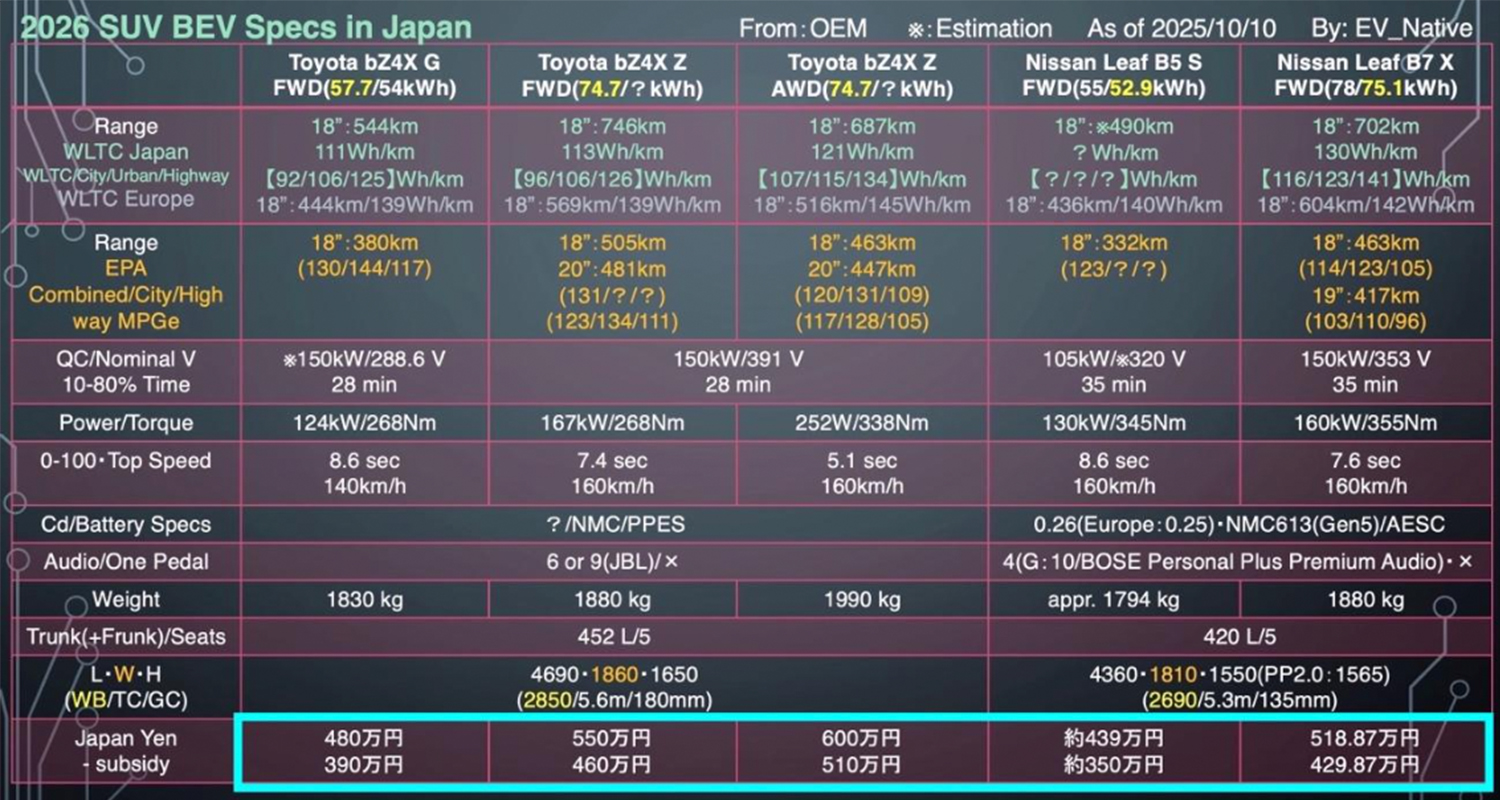
Task: Select the Nissan Leaf B7 X column header
Action: point(1364,73)
